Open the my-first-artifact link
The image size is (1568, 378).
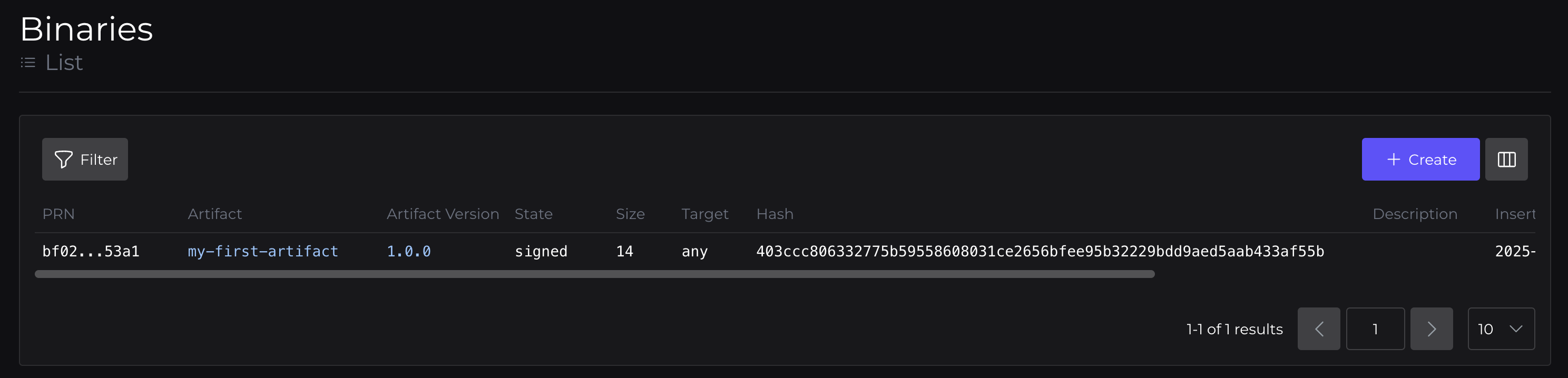pos(262,252)
